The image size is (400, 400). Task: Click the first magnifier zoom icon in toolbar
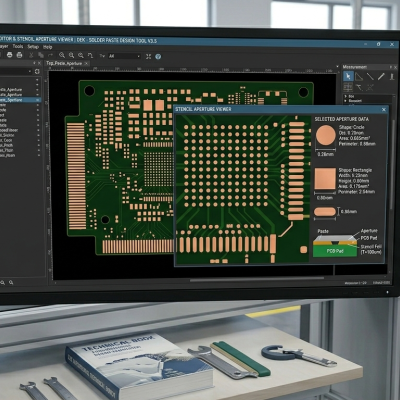[62, 55]
